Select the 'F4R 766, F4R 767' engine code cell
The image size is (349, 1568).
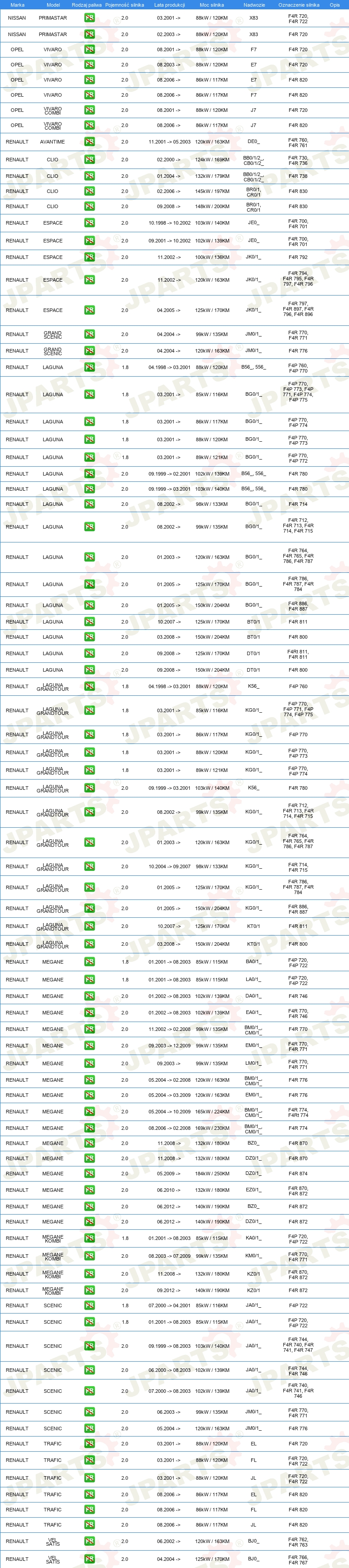[298, 1559]
